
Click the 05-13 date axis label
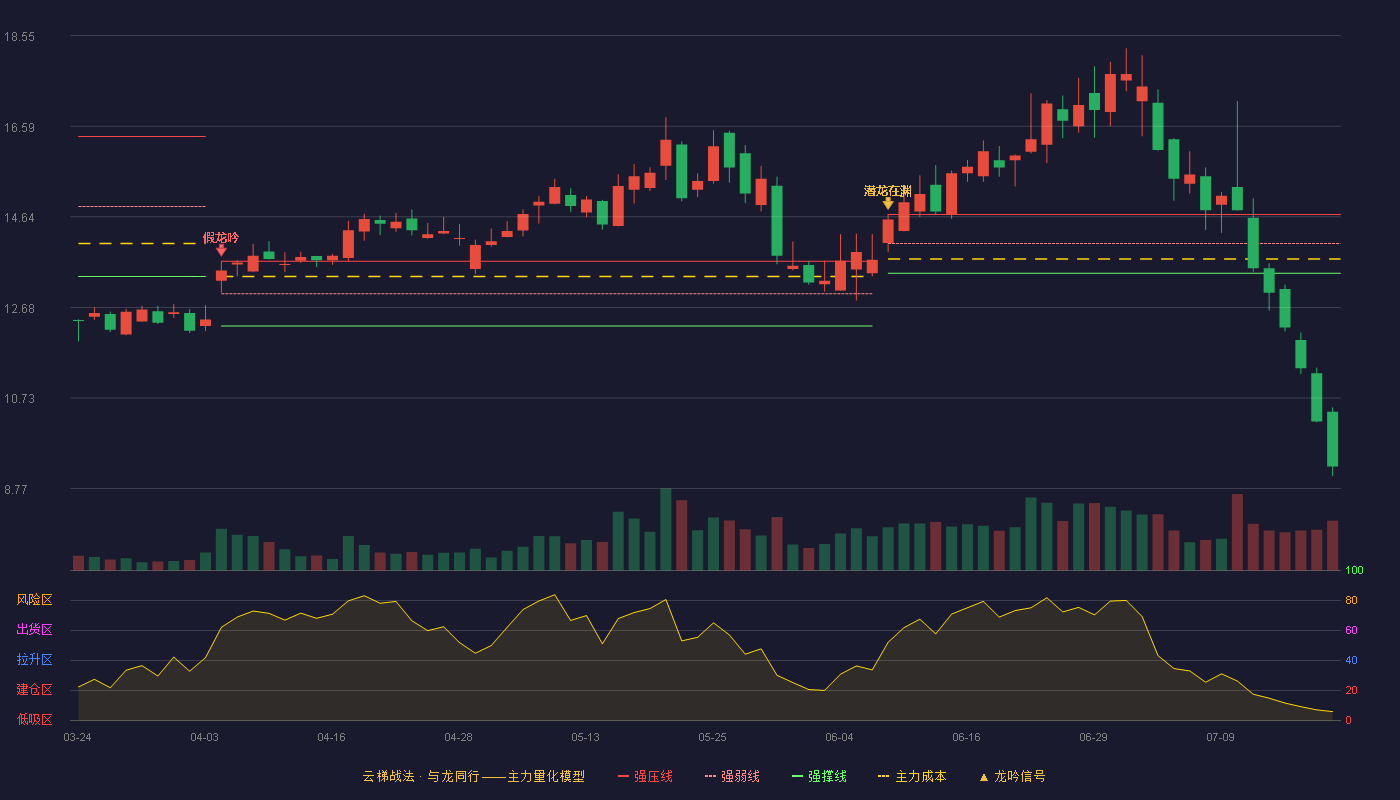pos(585,737)
